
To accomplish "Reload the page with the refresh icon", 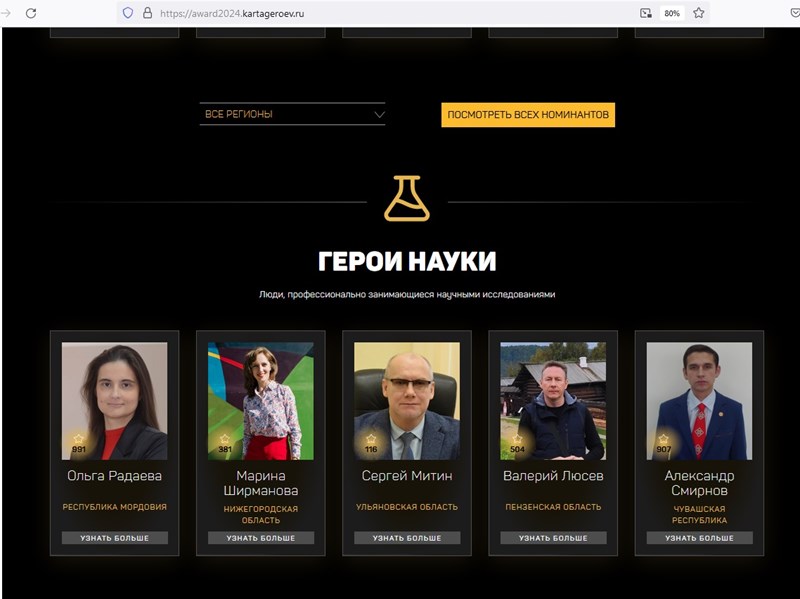I will (31, 13).
